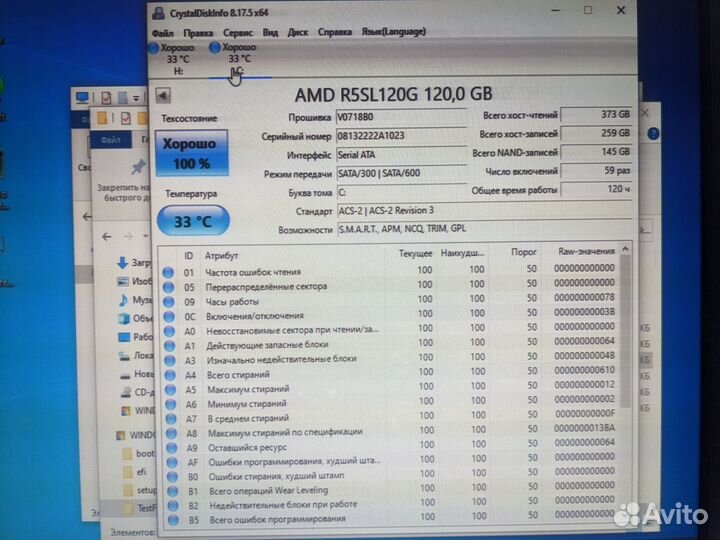Viewport: 720px width, 540px height.
Task: Click the status circle of attribute A9
Action: pos(172,448)
